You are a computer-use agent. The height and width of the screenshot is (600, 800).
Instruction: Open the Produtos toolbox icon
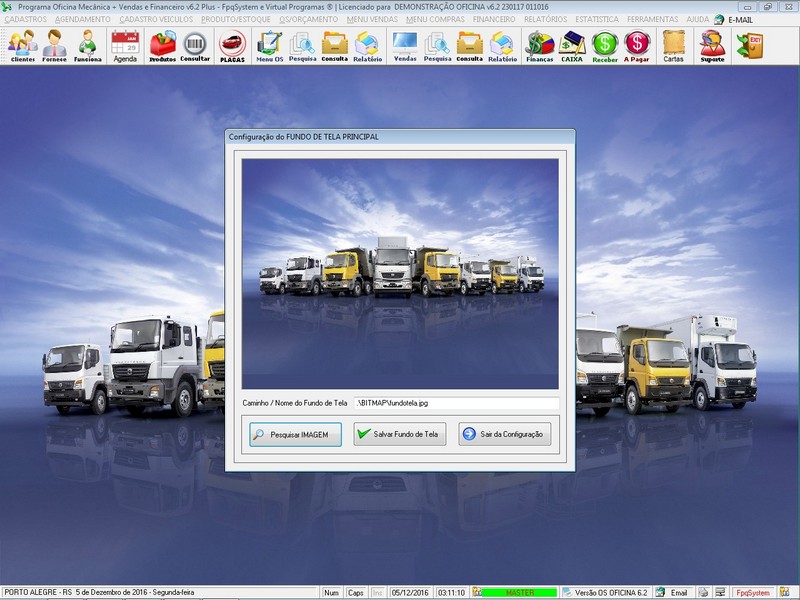tap(163, 45)
